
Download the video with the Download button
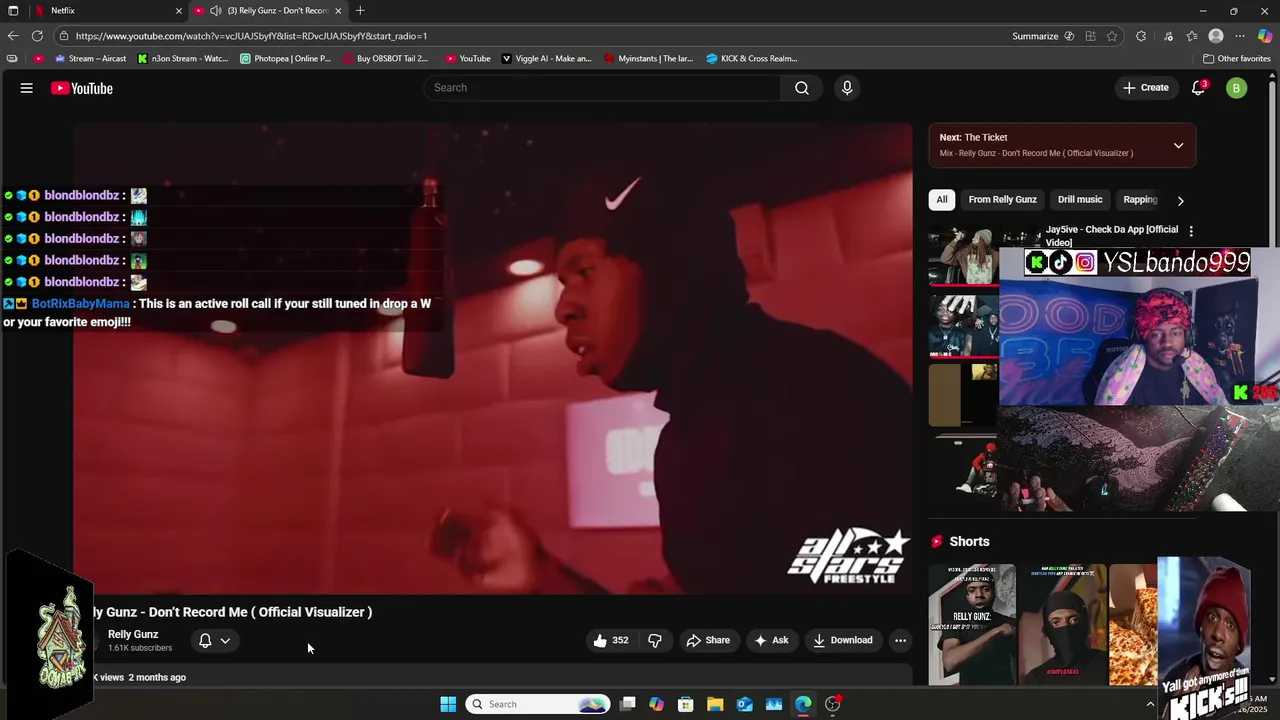point(843,640)
